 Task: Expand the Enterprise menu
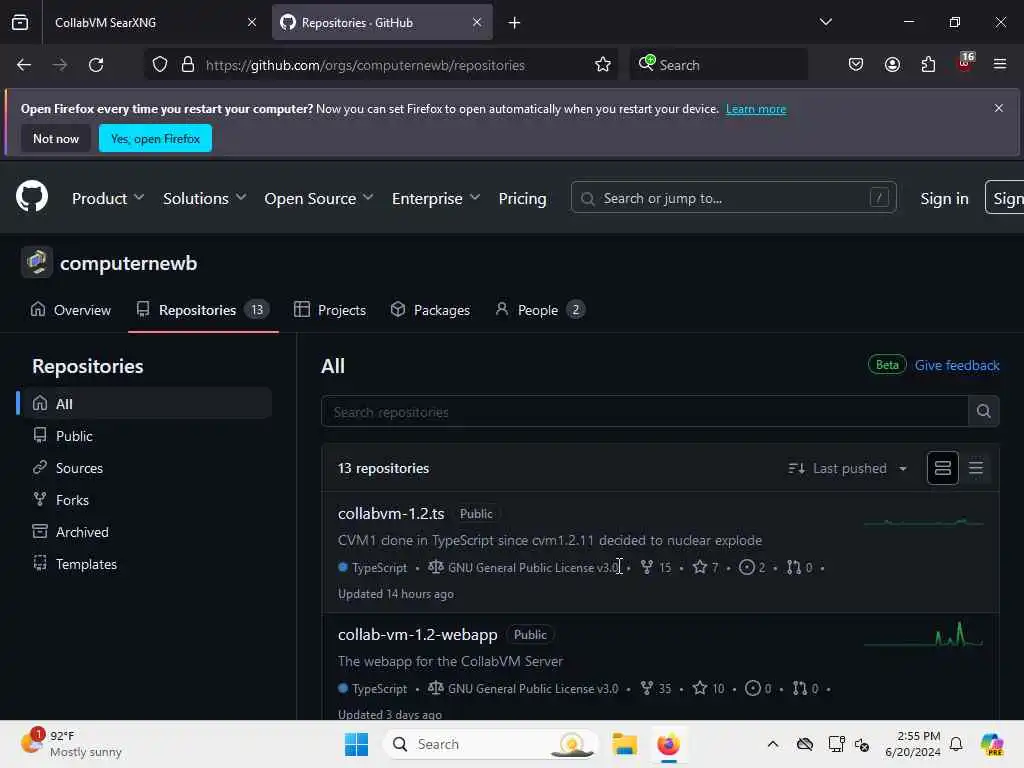pyautogui.click(x=436, y=198)
